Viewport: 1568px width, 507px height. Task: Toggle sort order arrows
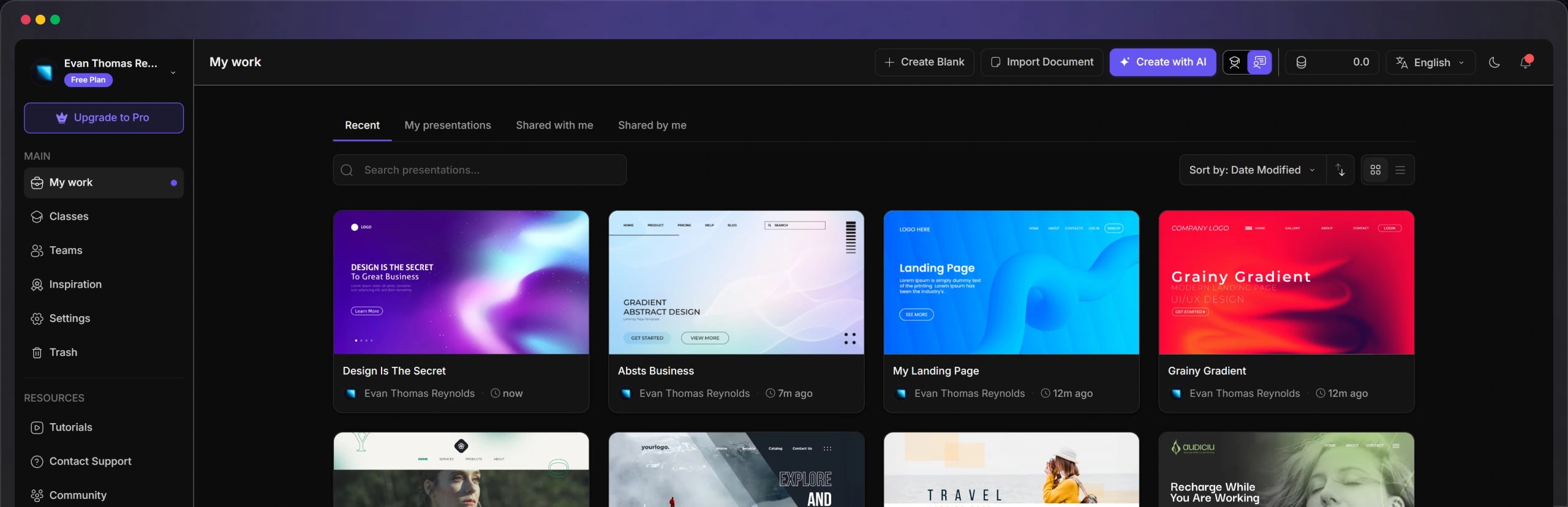pos(1340,170)
